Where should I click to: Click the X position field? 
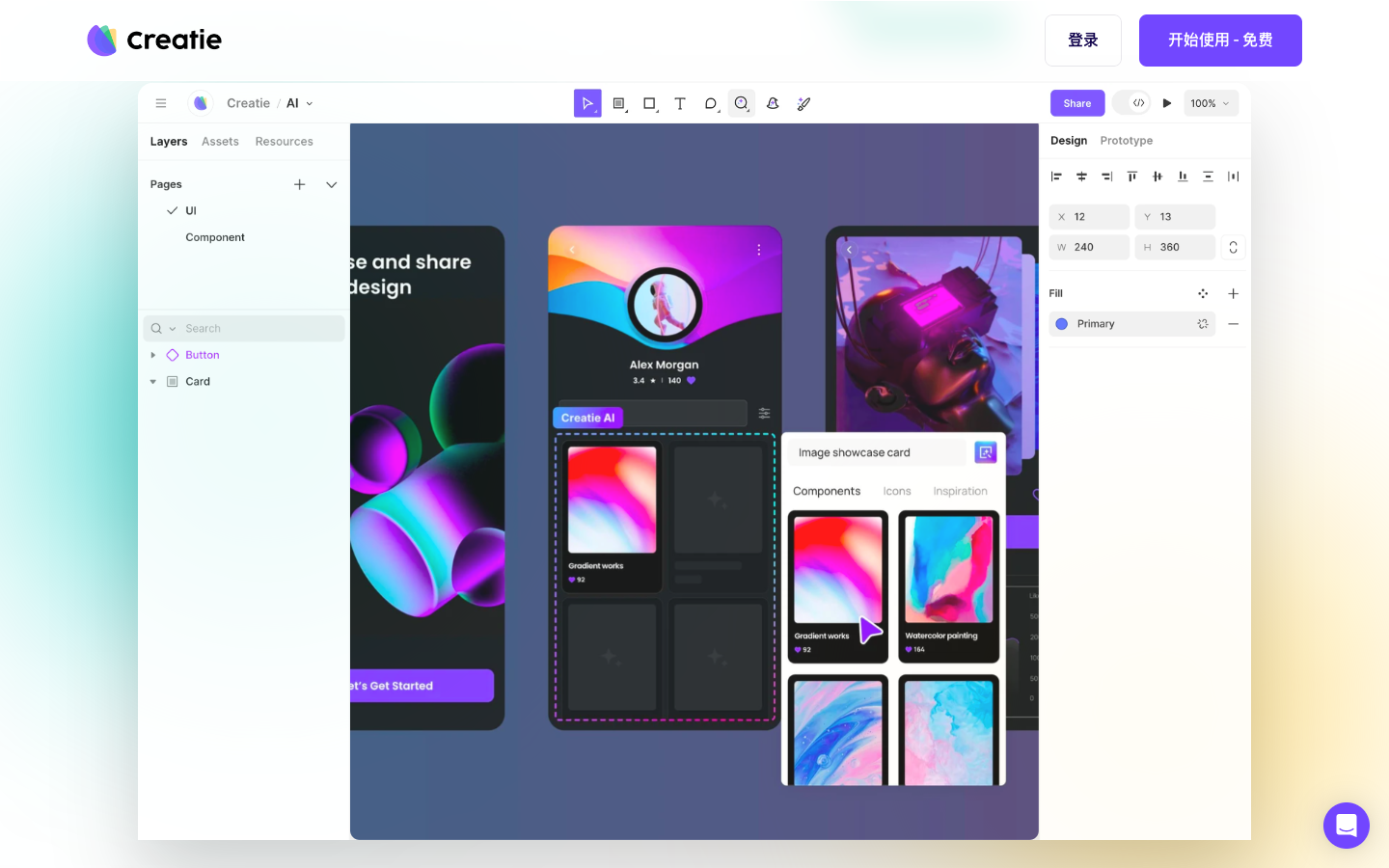pos(1089,217)
